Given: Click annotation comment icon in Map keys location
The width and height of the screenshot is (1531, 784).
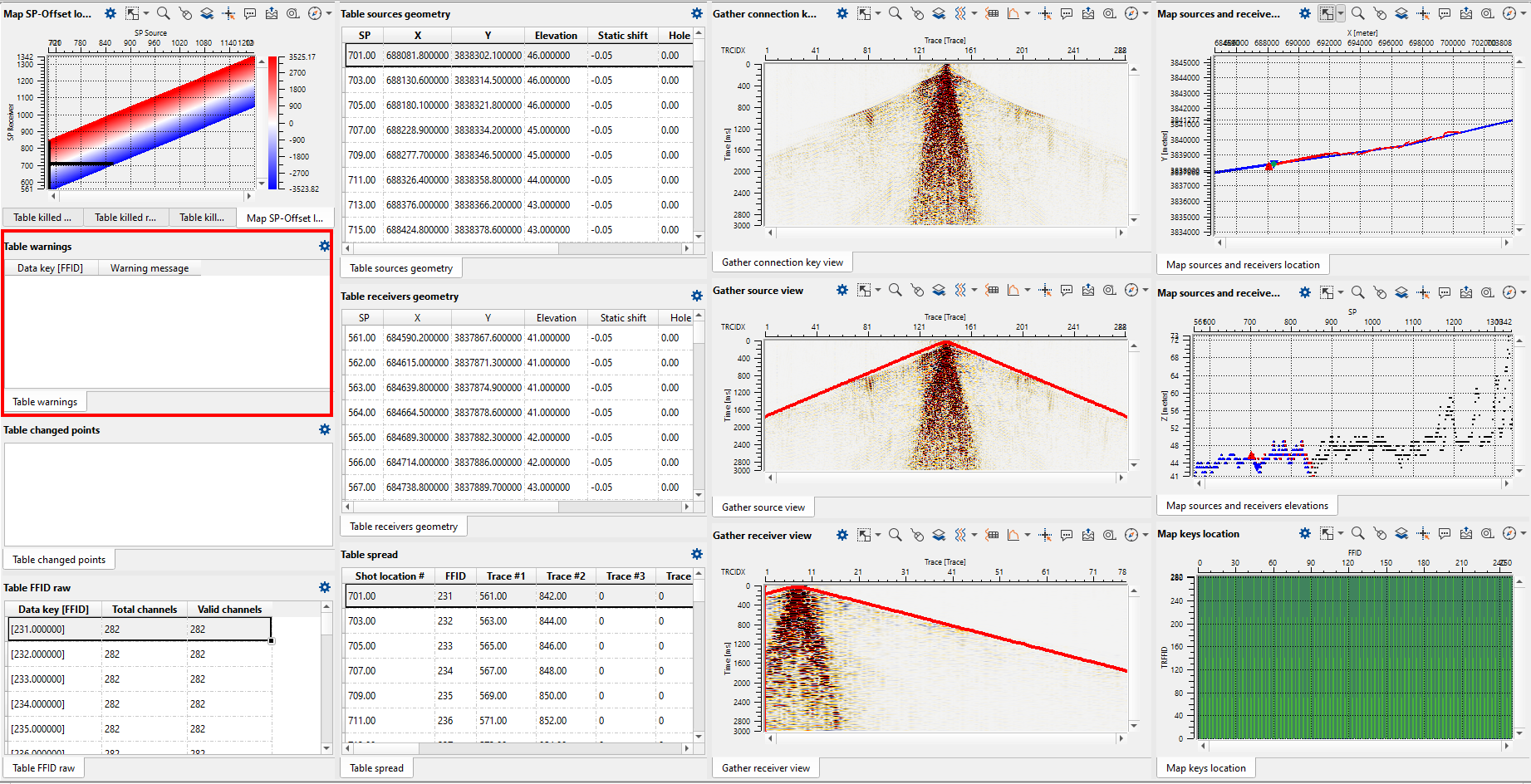Looking at the screenshot, I should [x=1445, y=533].
